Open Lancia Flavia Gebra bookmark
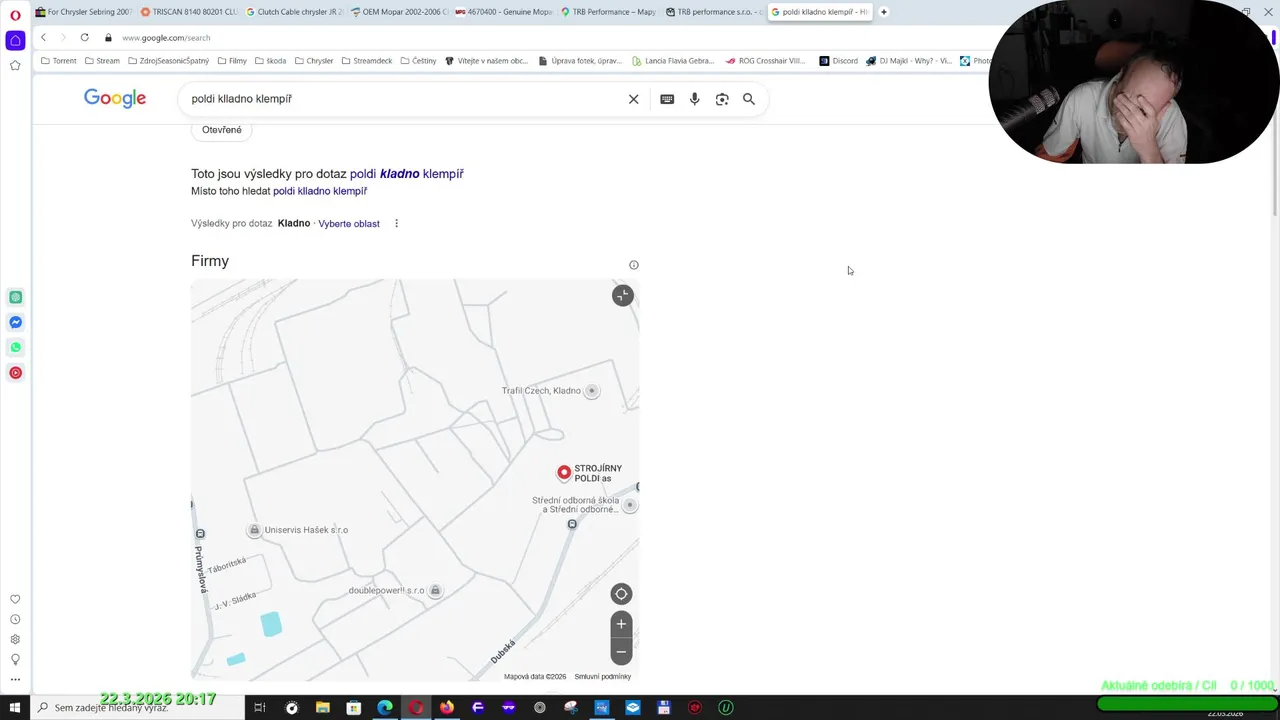The height and width of the screenshot is (720, 1280). [673, 61]
